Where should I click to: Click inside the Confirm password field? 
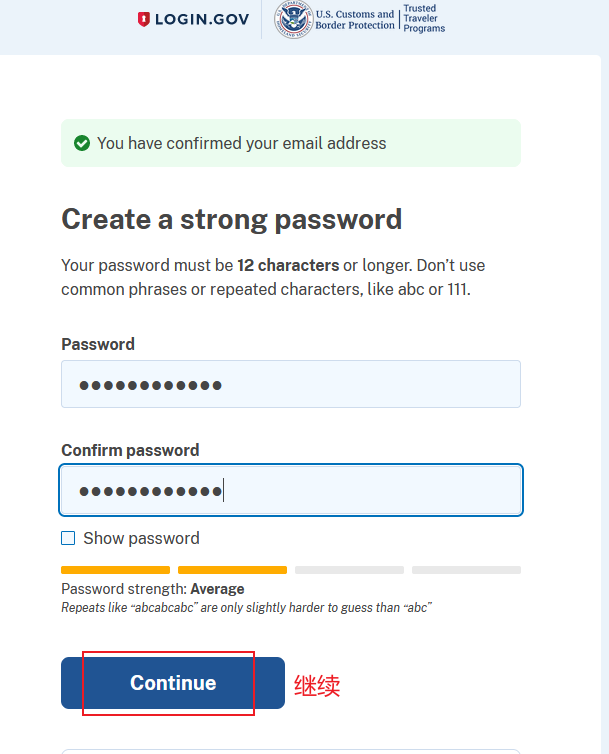pyautogui.click(x=290, y=490)
